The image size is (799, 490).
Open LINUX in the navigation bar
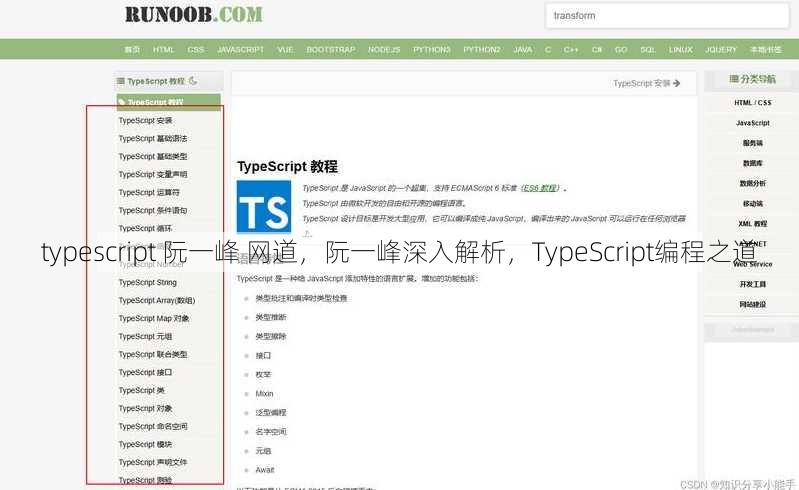[x=681, y=49]
